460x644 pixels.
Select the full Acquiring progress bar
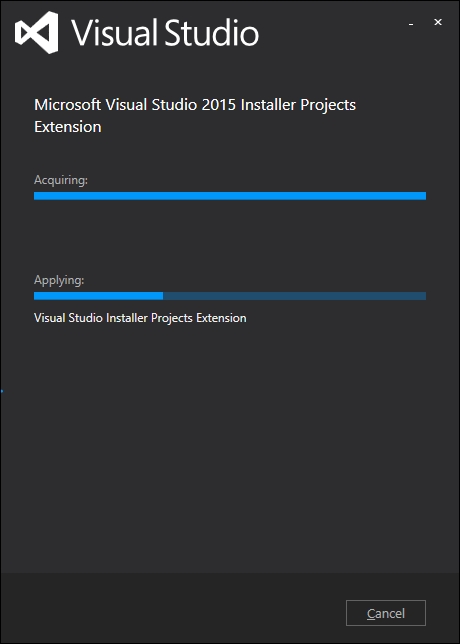click(x=230, y=196)
